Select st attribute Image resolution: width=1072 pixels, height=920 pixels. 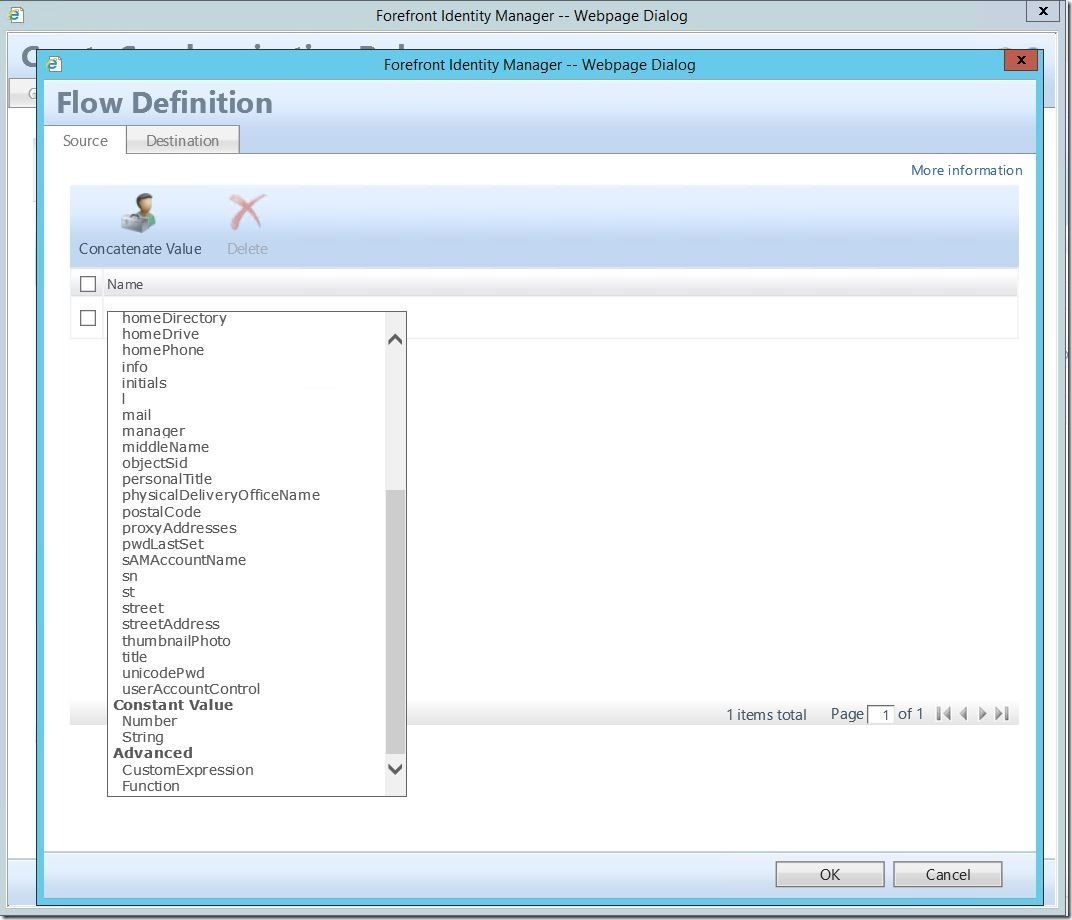coord(129,592)
